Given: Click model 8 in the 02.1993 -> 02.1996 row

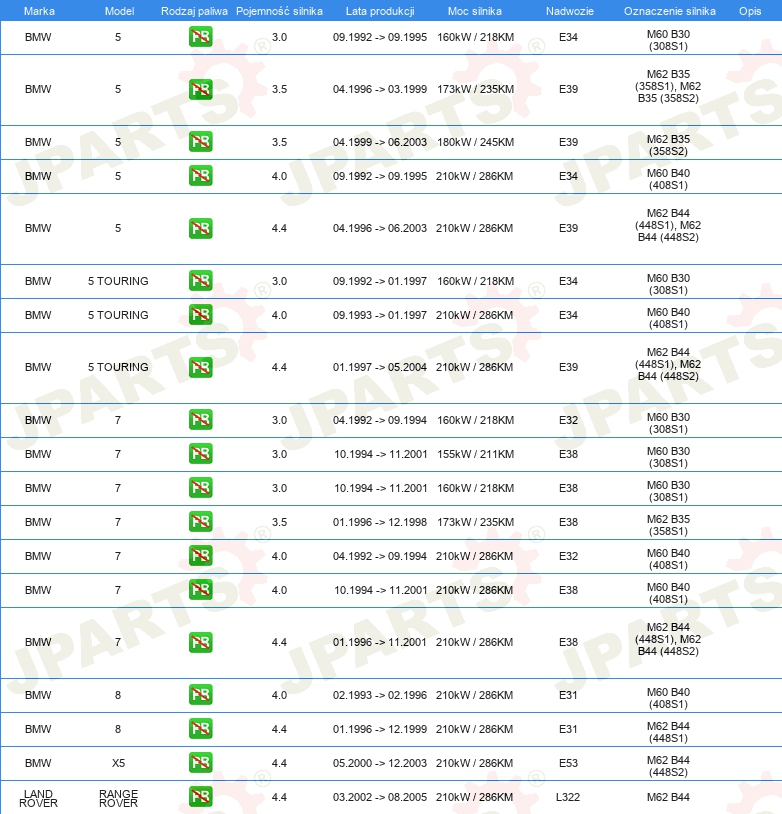Looking at the screenshot, I should pyautogui.click(x=118, y=695).
